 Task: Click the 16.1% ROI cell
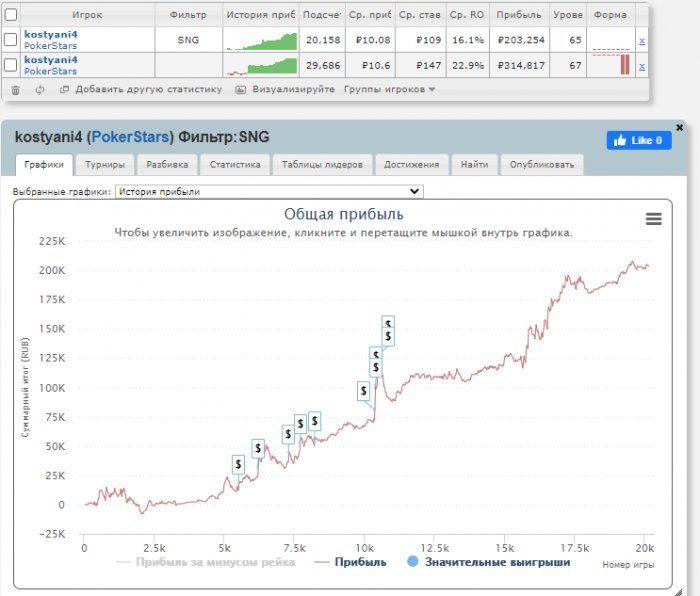tap(467, 40)
